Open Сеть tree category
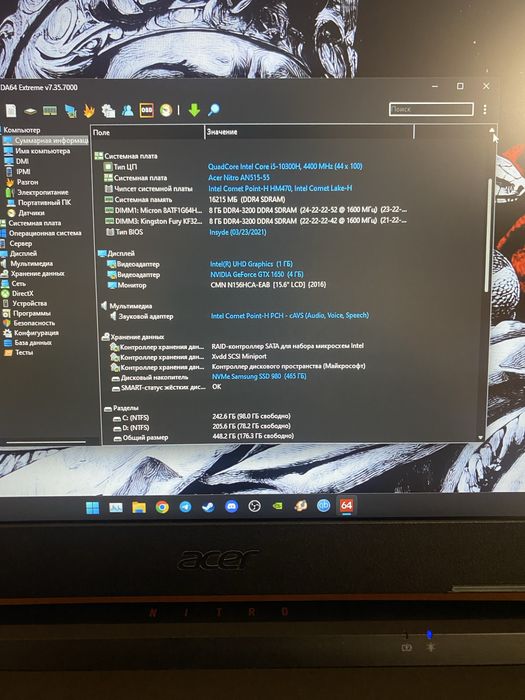 point(13,284)
